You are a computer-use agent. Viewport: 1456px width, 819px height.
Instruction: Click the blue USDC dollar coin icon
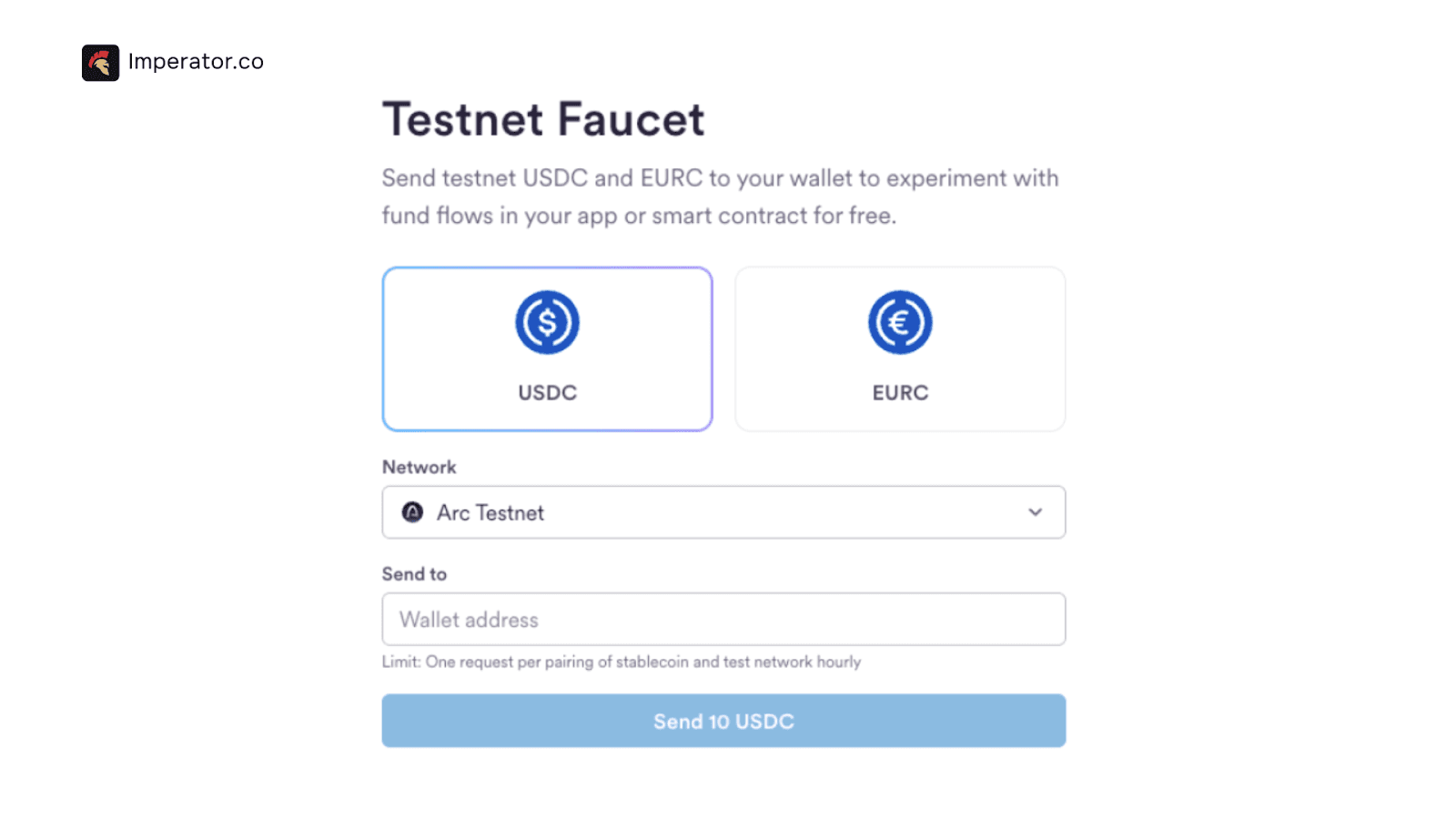coord(547,322)
